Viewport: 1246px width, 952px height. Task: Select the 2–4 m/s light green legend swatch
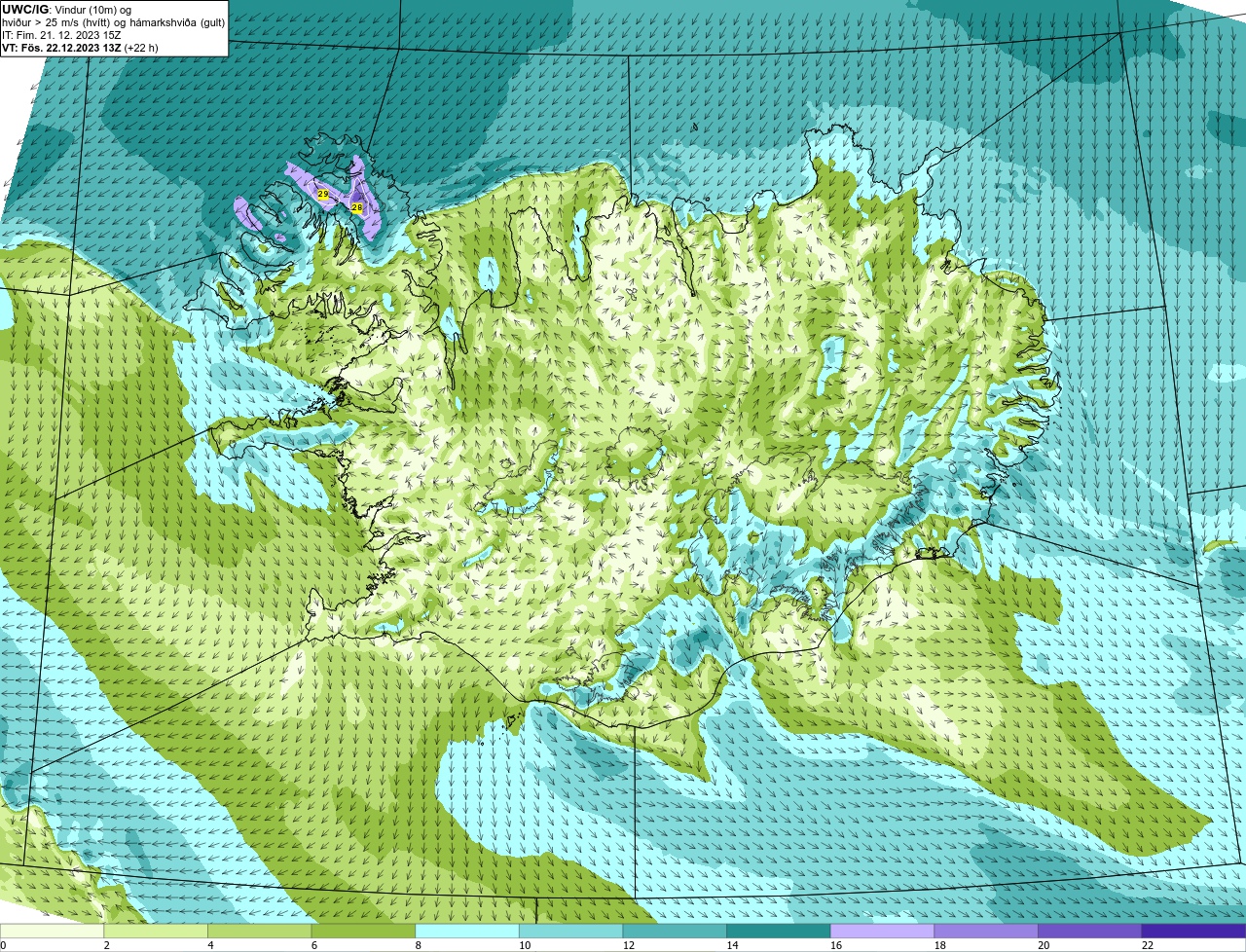pyautogui.click(x=157, y=931)
